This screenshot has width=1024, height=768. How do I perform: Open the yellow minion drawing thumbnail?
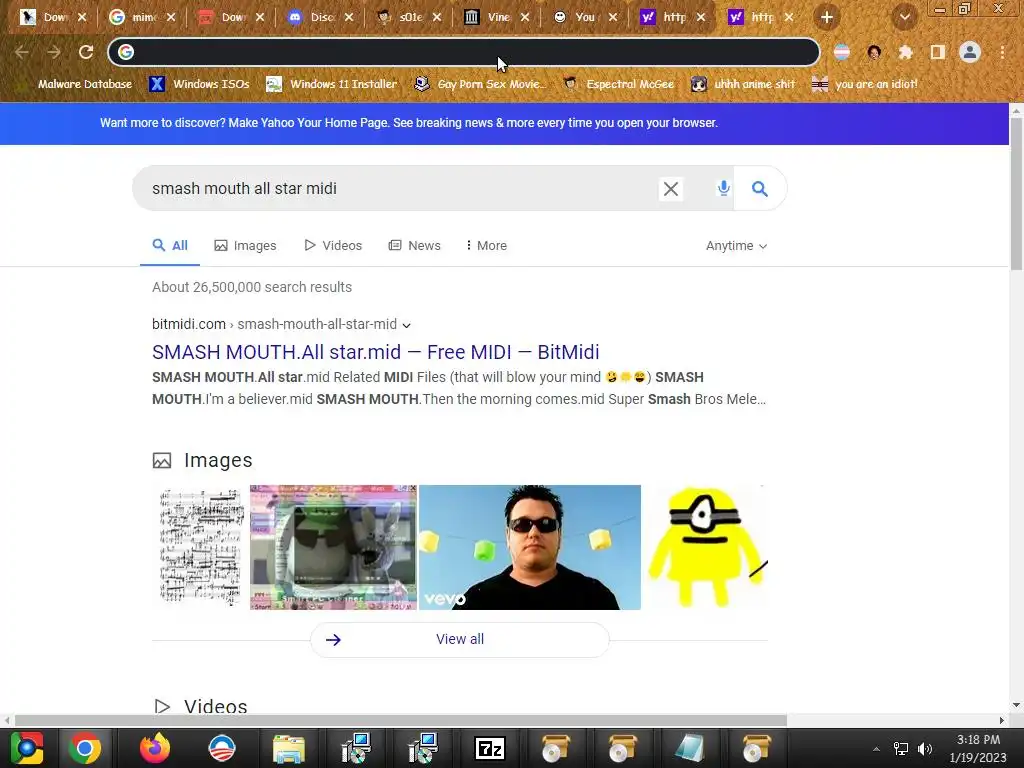click(708, 547)
